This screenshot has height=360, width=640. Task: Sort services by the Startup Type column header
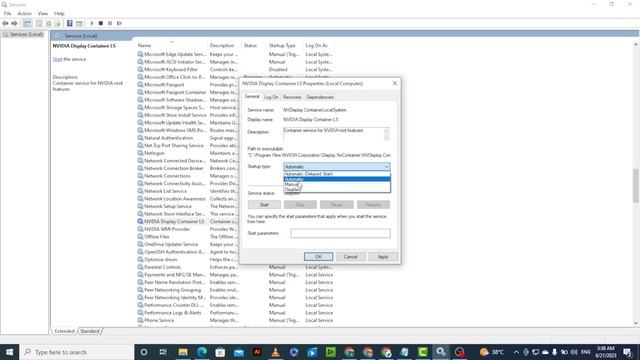(x=282, y=45)
